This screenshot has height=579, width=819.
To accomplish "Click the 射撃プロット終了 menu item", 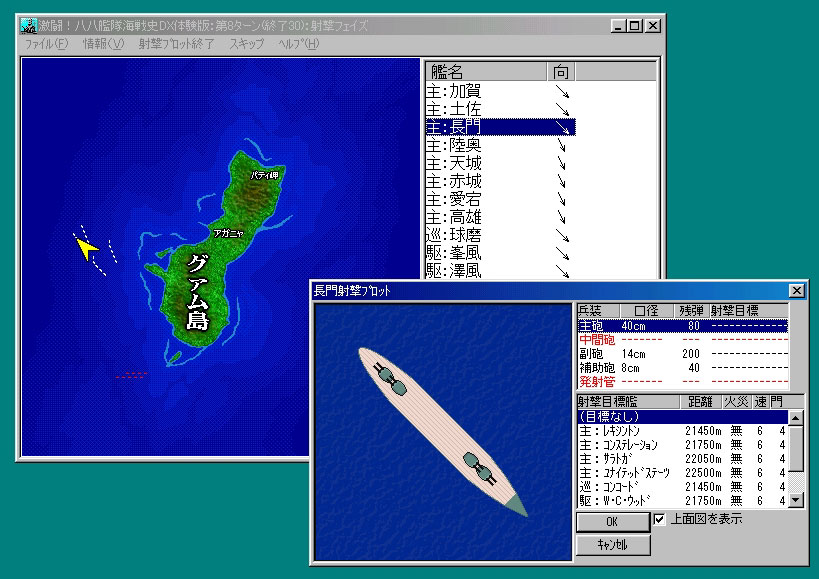I will [176, 44].
